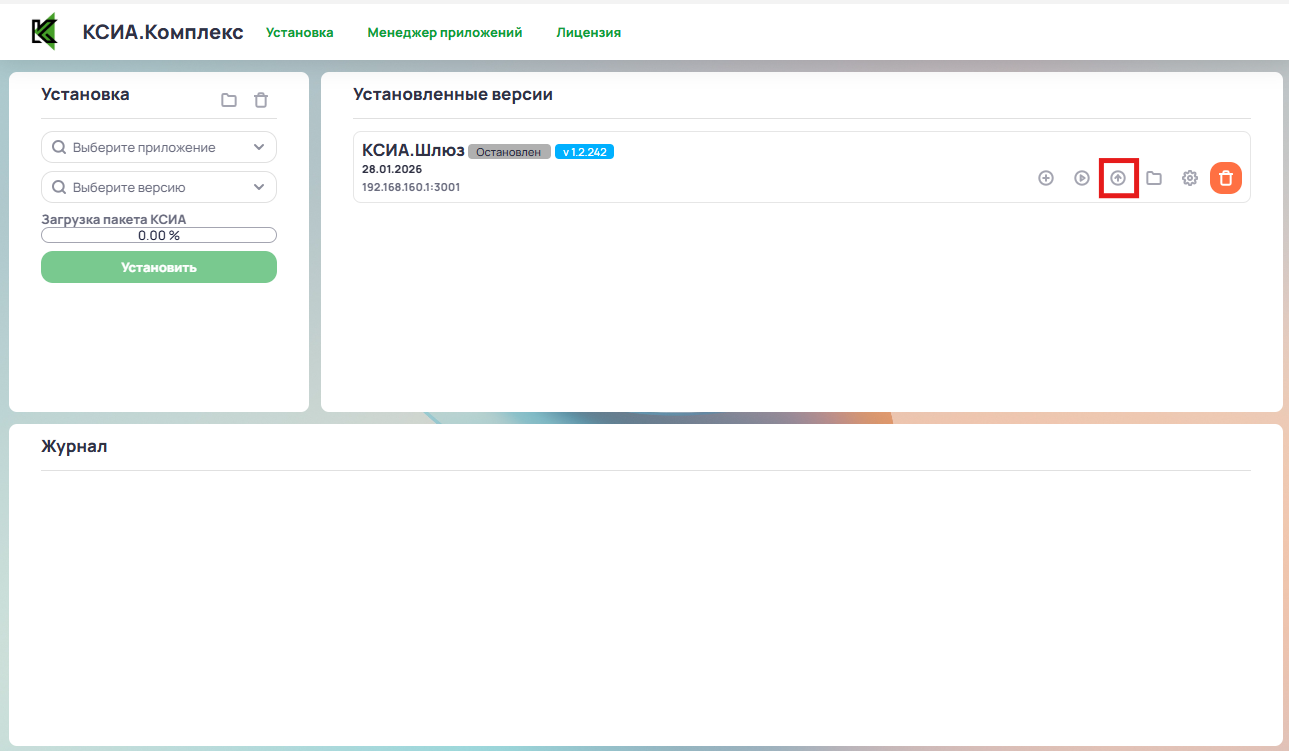
Task: Click the up-arrow update icon for КСИА.Шлюз
Action: pyautogui.click(x=1118, y=178)
